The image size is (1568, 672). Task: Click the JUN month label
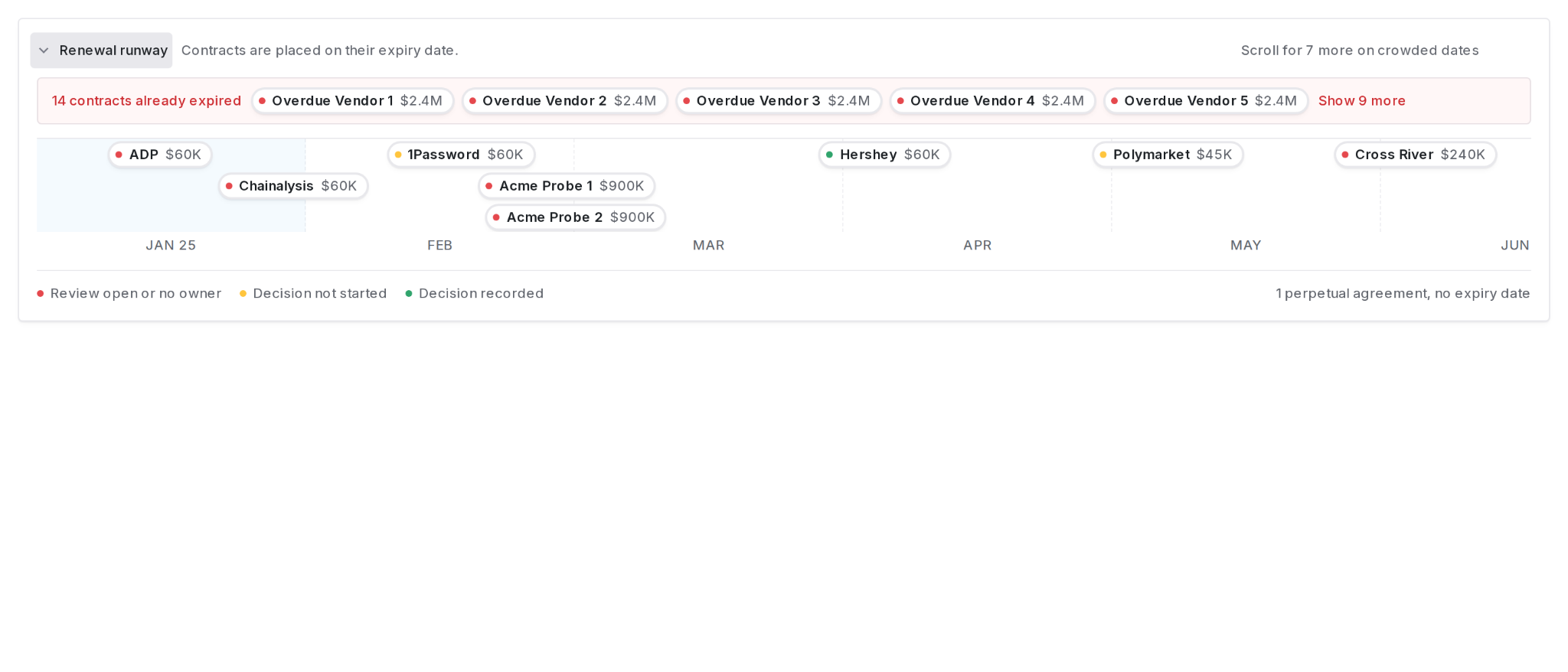[1515, 246]
